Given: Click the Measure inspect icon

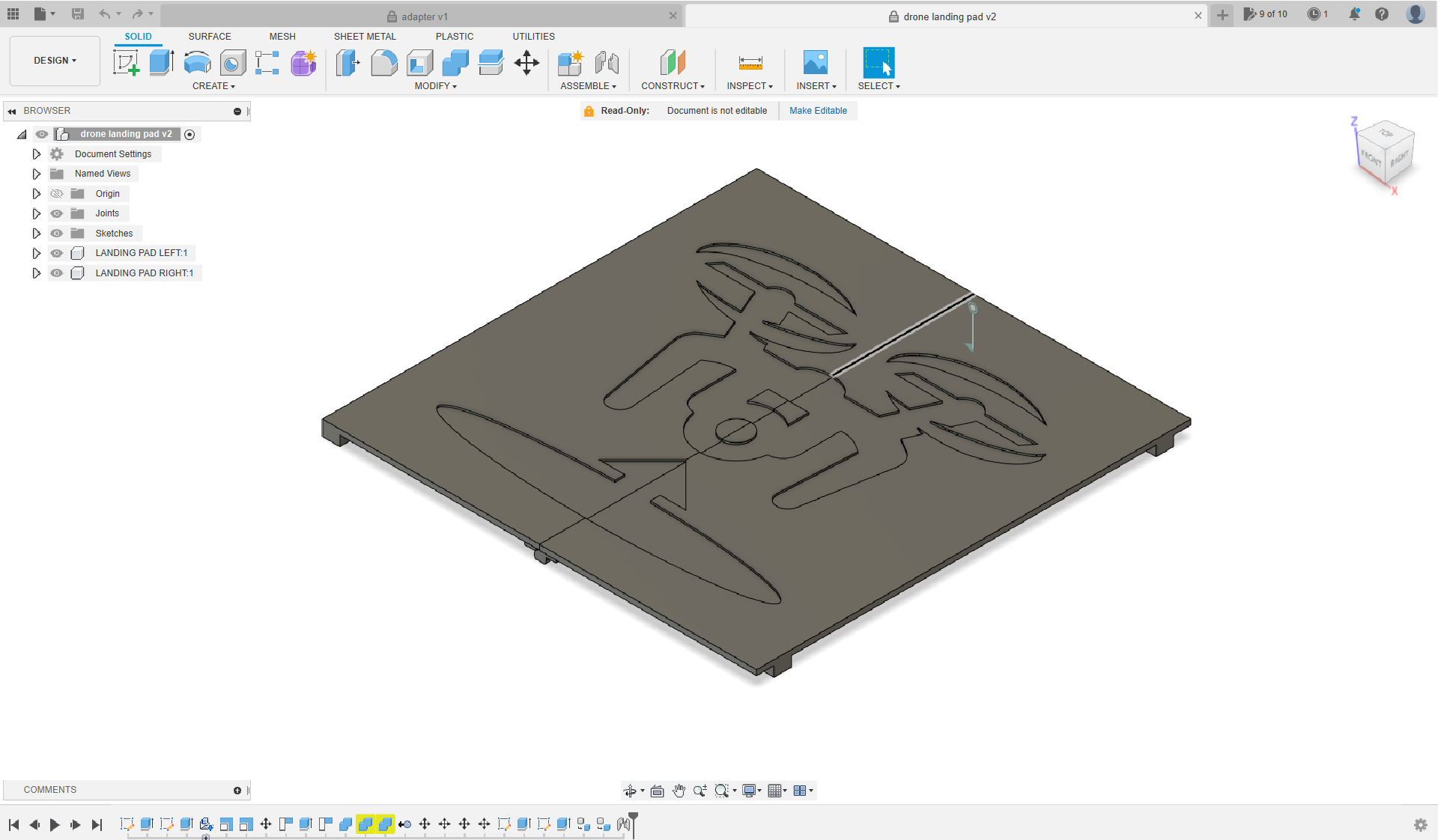Looking at the screenshot, I should coord(750,63).
